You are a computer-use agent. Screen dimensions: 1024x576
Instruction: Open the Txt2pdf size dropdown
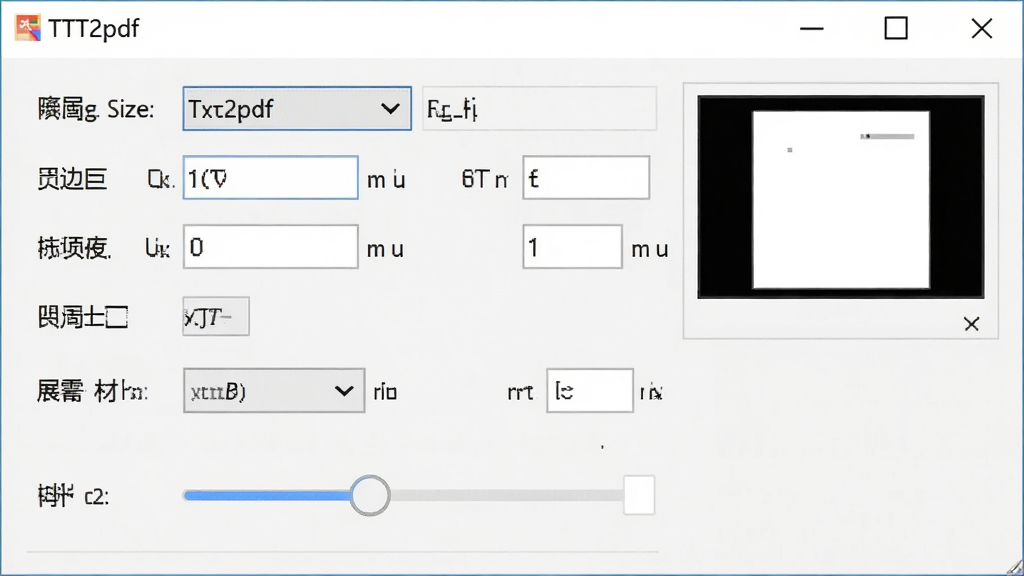click(297, 108)
